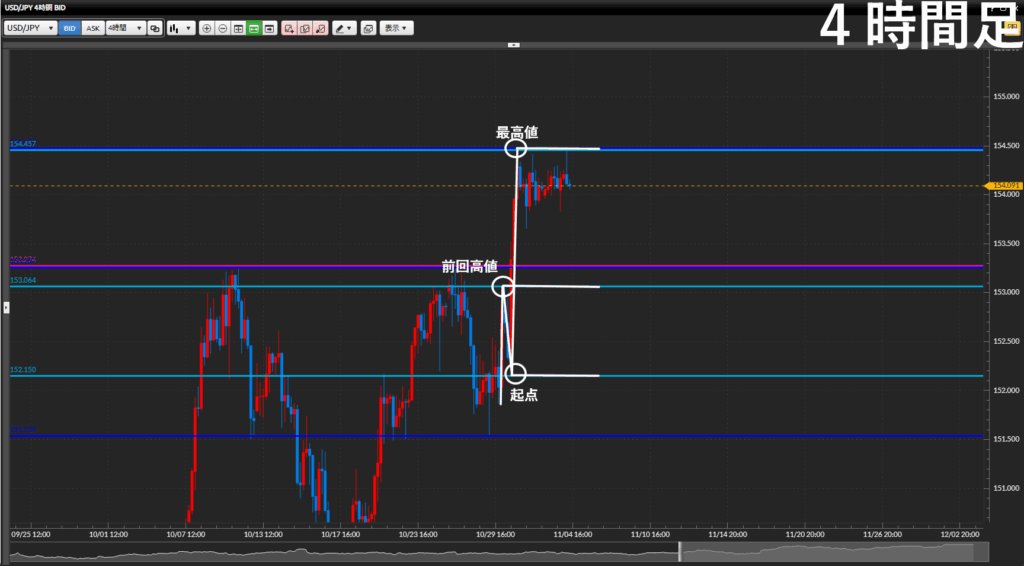Click the left side panel expand arrow
This screenshot has height=566, width=1024.
[x=5, y=307]
